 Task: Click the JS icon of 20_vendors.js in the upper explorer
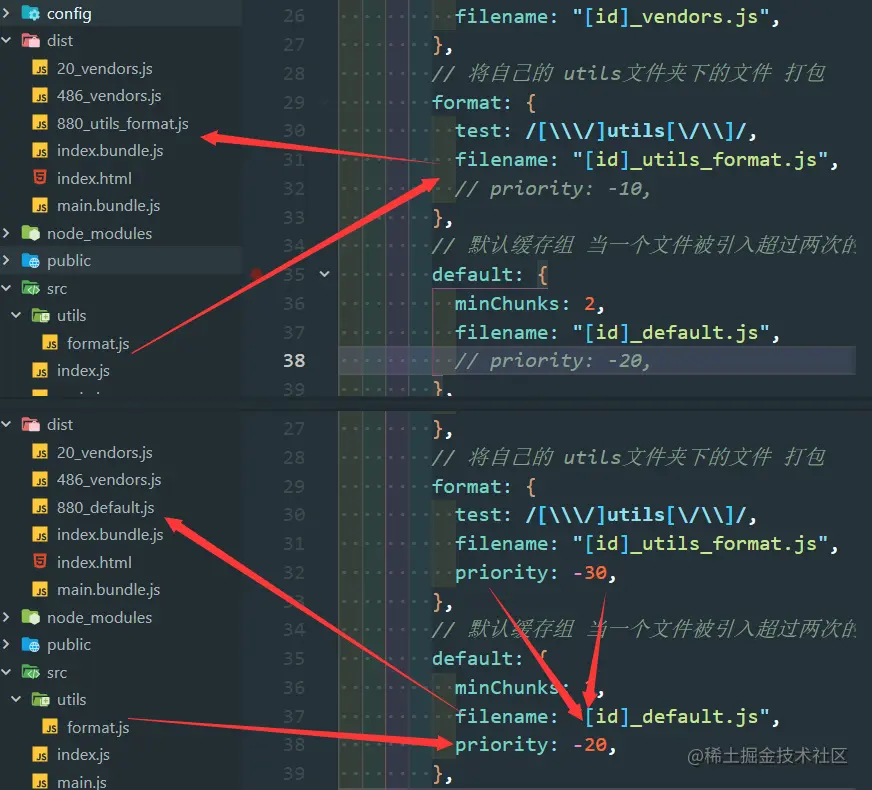pos(40,68)
